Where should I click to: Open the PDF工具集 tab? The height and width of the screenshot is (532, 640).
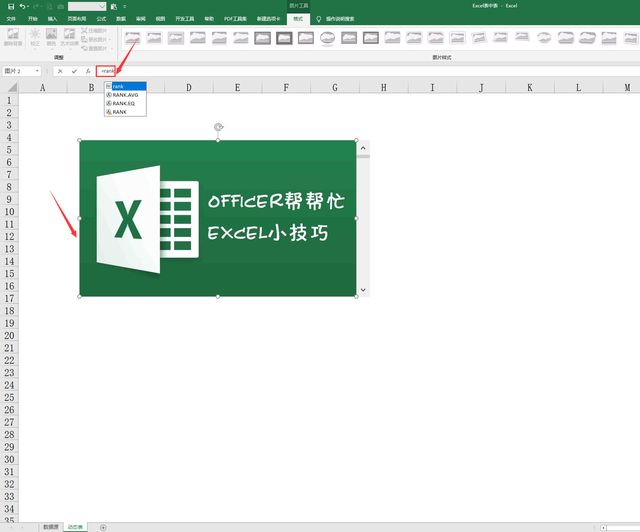point(235,19)
